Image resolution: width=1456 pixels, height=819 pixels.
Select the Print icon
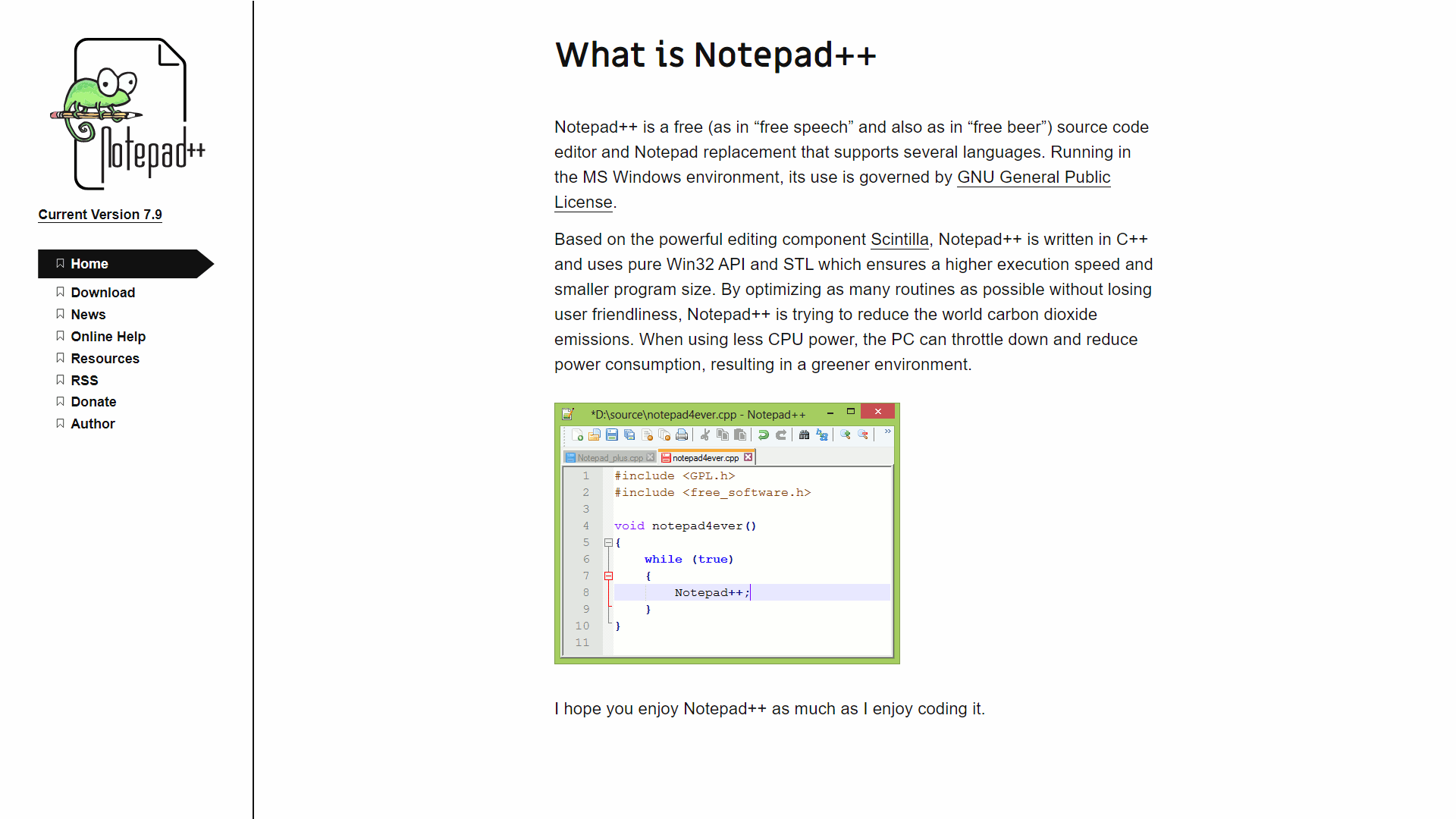681,435
